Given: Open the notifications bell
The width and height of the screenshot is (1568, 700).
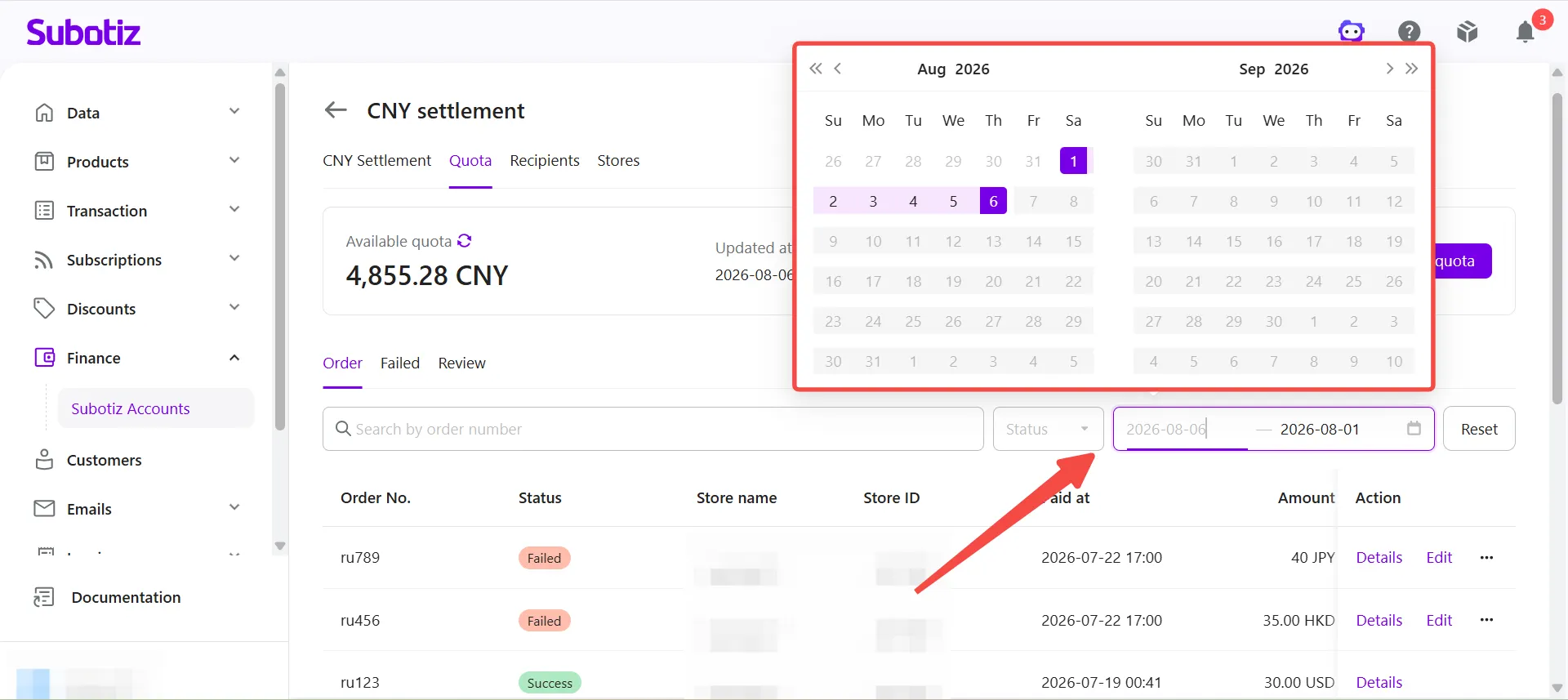Looking at the screenshot, I should pos(1526,31).
